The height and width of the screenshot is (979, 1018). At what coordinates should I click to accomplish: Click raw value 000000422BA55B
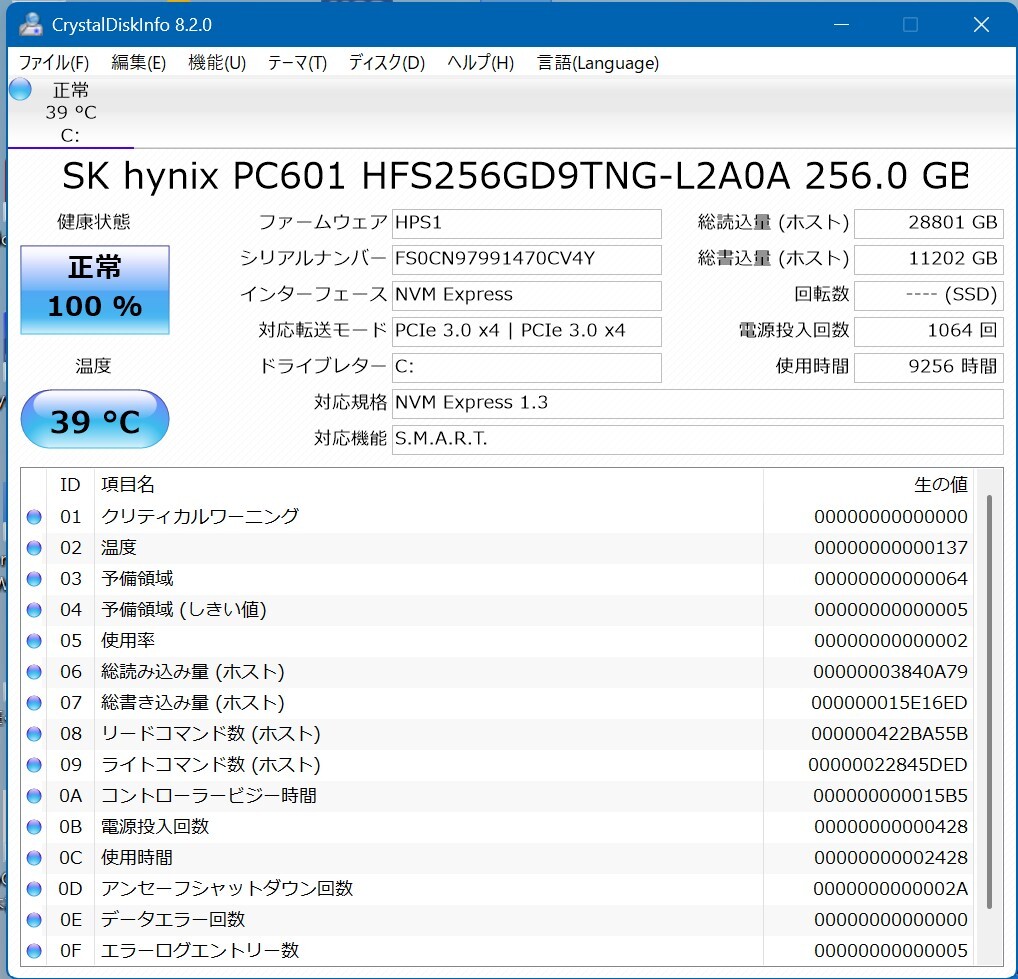[x=889, y=734]
